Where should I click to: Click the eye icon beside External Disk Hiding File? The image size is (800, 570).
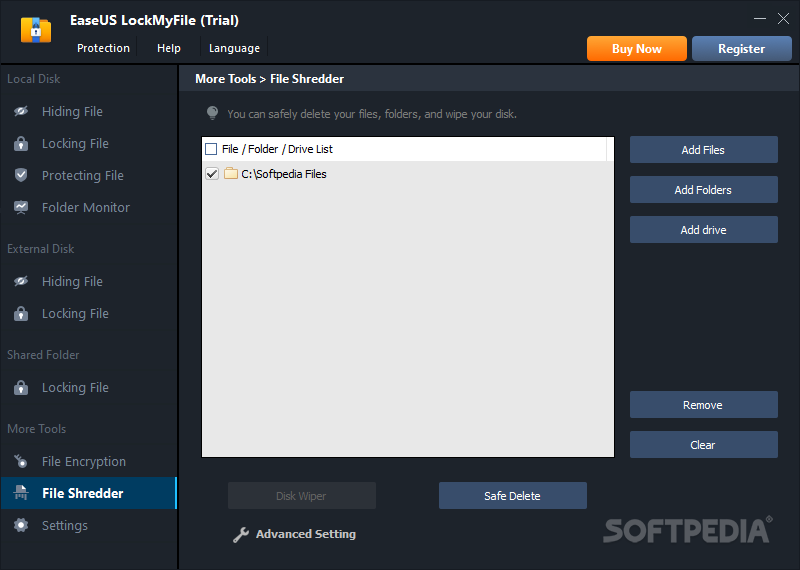pyautogui.click(x=21, y=281)
